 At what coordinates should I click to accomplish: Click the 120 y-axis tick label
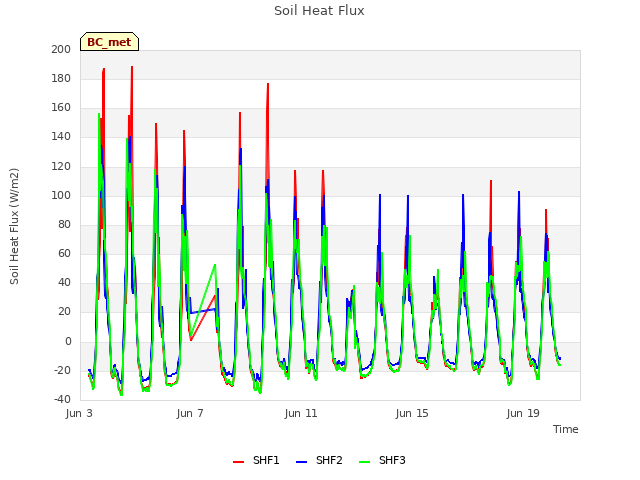61,167
